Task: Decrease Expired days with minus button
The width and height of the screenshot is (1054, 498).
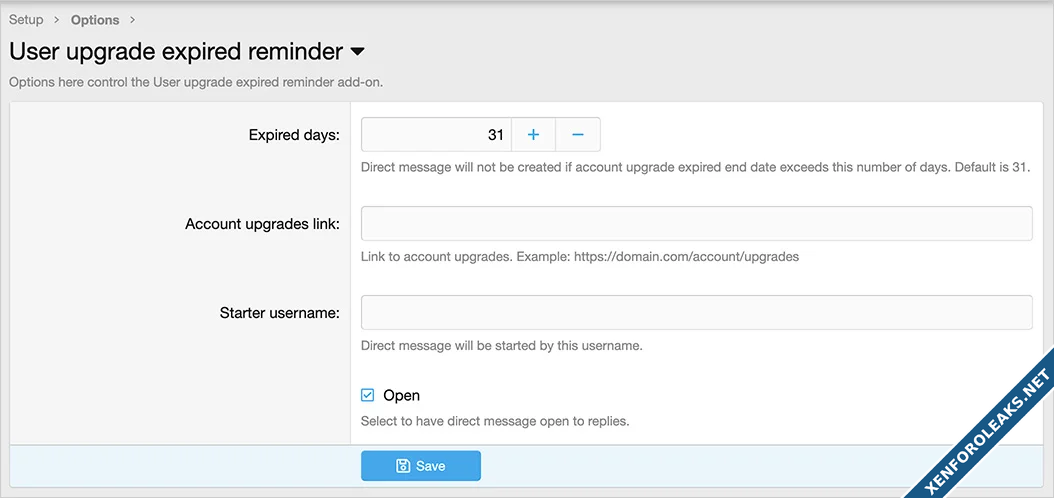Action: tap(578, 135)
